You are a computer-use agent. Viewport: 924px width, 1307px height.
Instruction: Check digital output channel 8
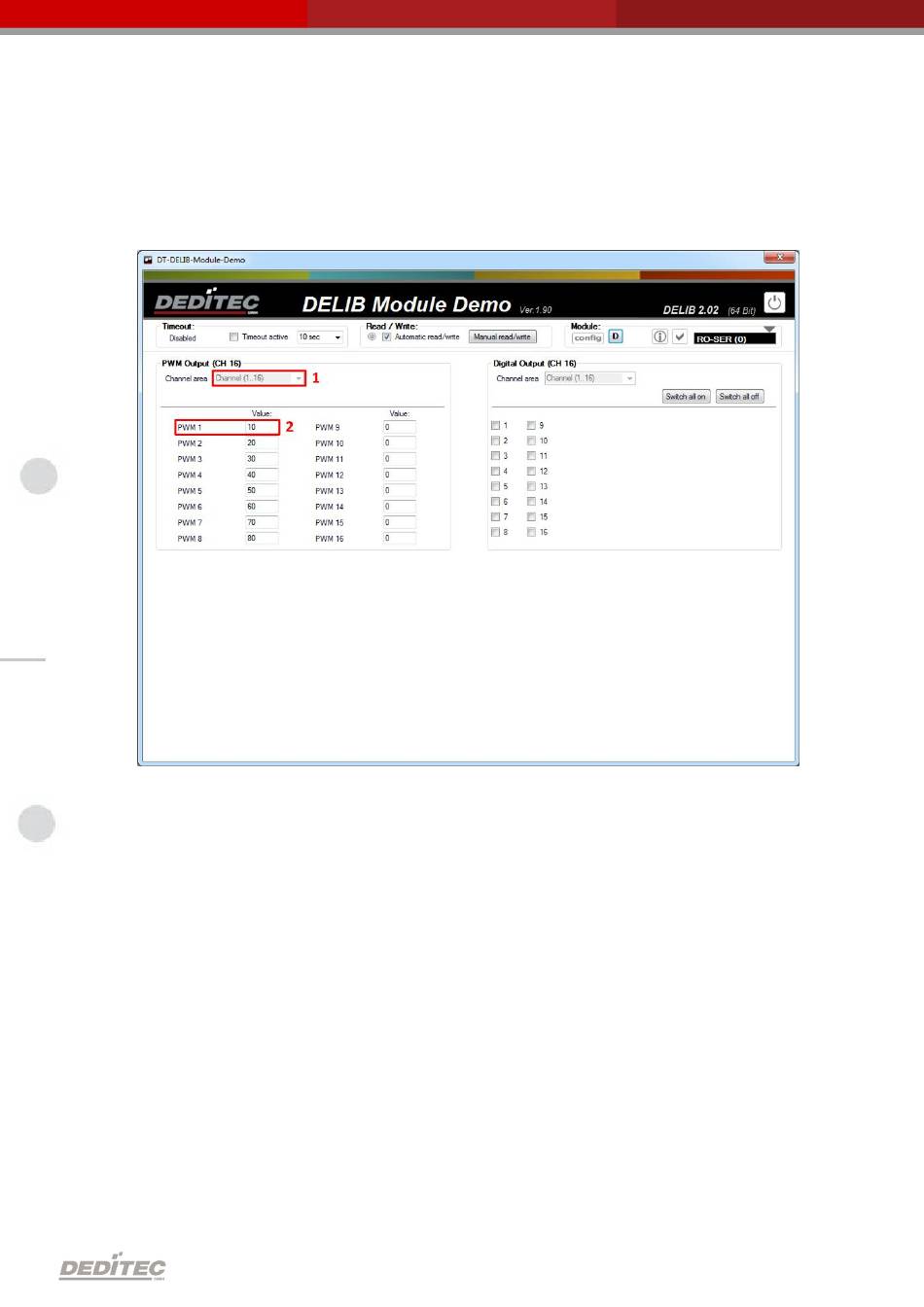click(496, 532)
